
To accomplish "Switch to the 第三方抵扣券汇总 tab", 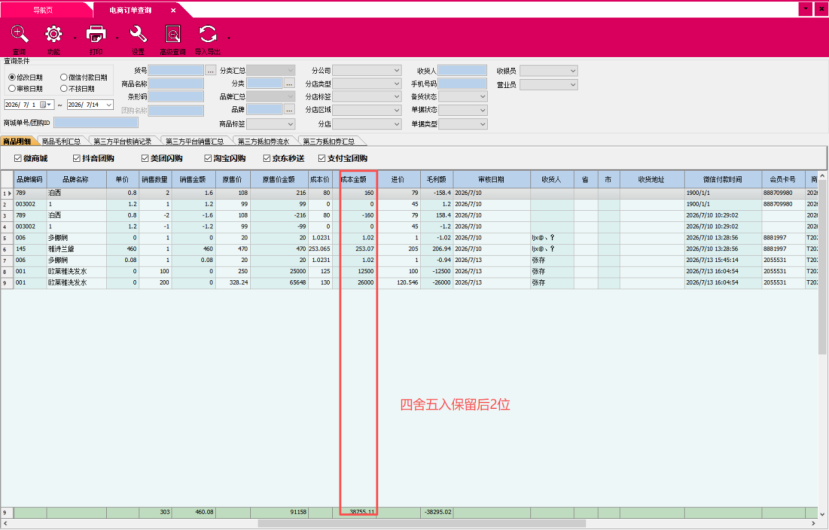I will point(329,141).
